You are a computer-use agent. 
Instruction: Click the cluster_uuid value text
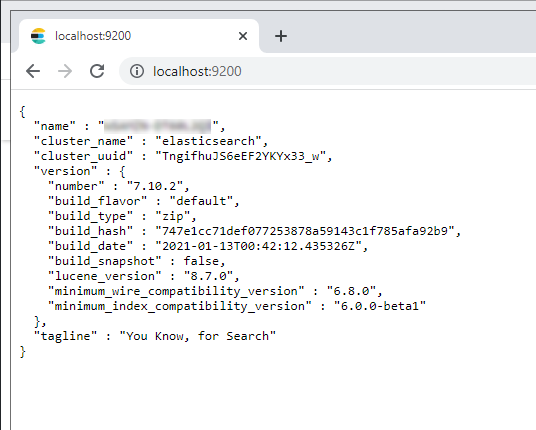point(244,156)
